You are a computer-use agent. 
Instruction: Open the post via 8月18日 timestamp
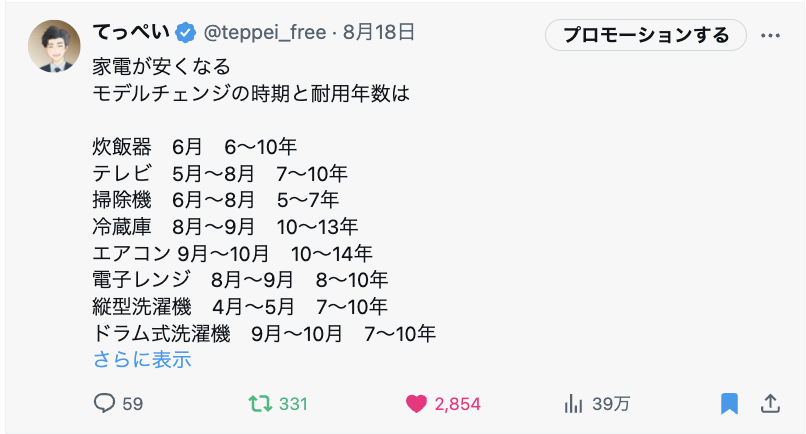379,32
